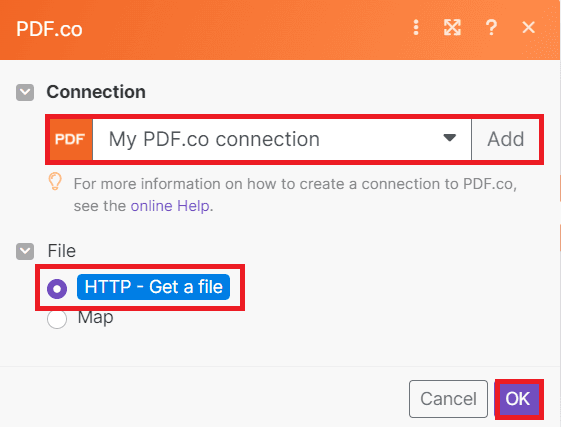Click the Map option label
The image size is (561, 427).
[x=96, y=318]
